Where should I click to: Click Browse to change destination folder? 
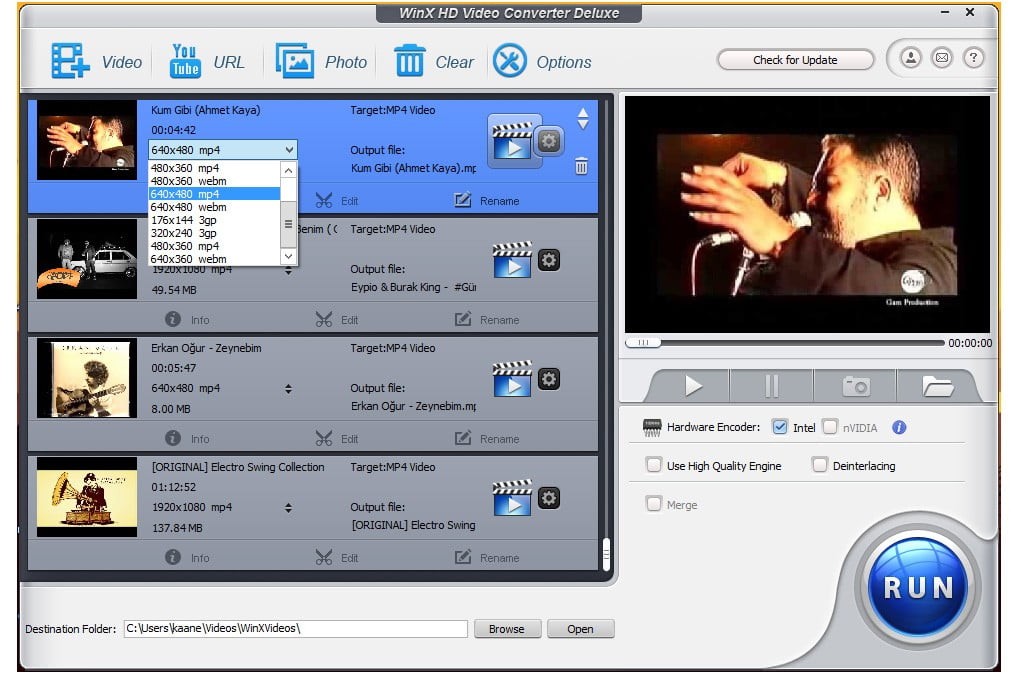(508, 628)
